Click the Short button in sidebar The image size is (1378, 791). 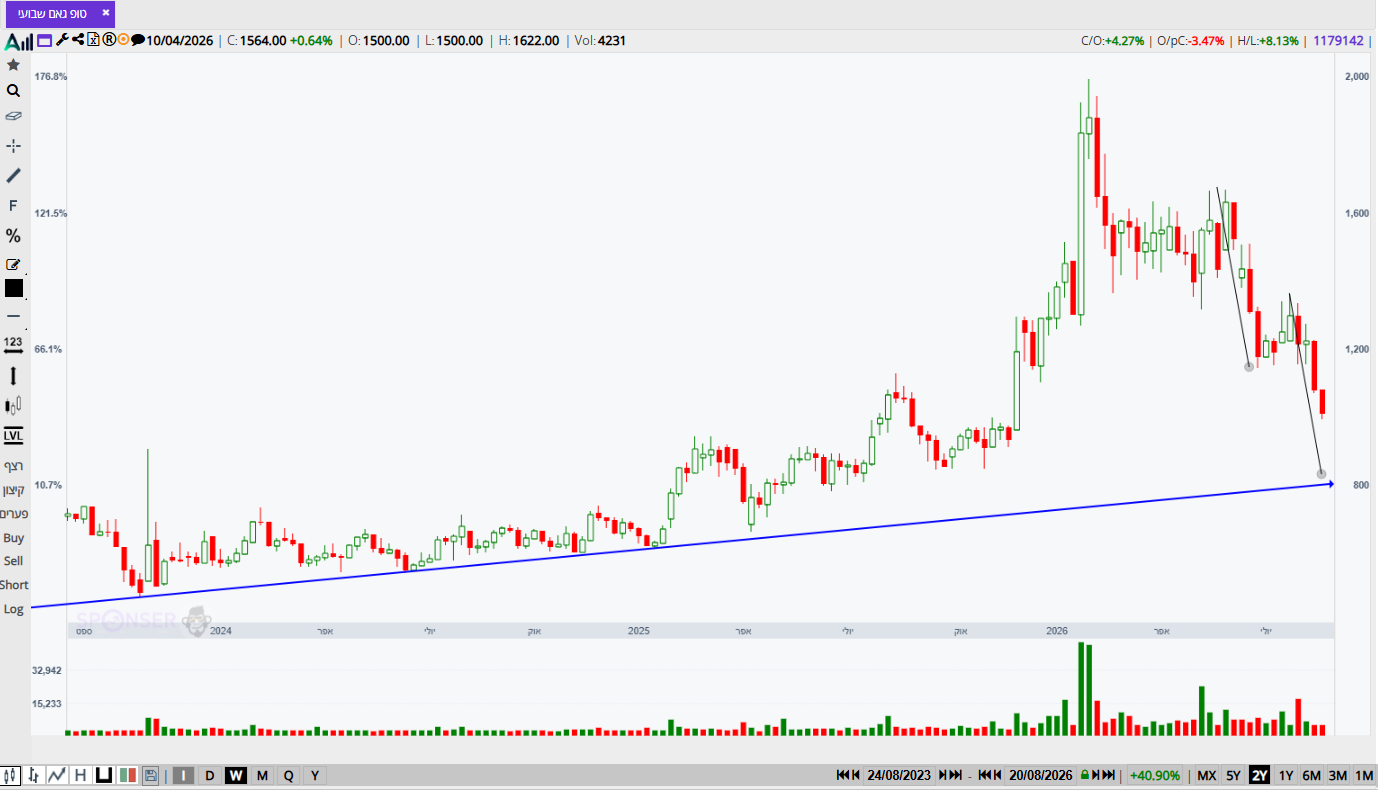point(14,585)
